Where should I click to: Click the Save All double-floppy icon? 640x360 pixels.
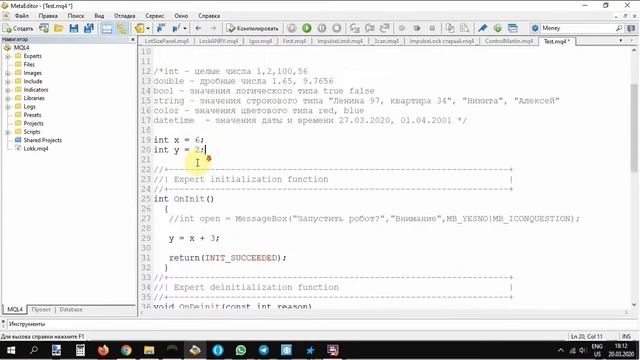(89, 28)
